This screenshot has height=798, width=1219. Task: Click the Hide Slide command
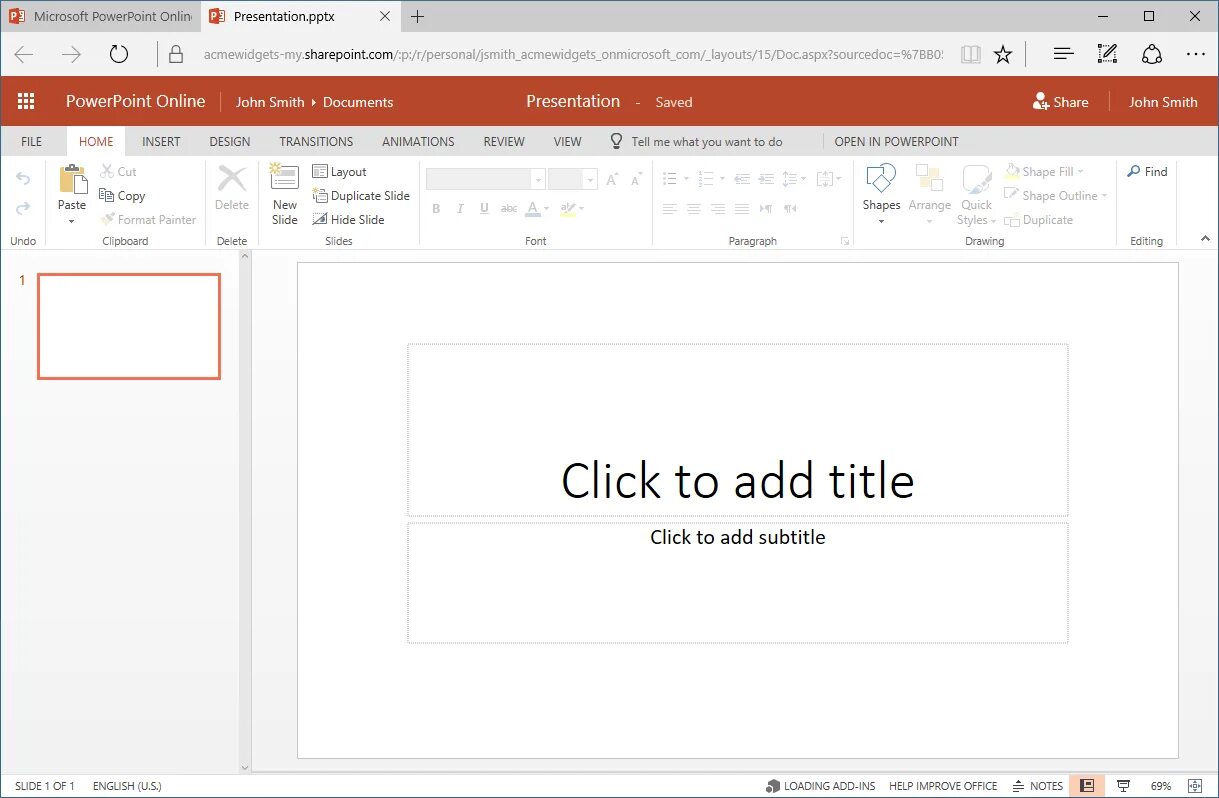[x=349, y=220]
